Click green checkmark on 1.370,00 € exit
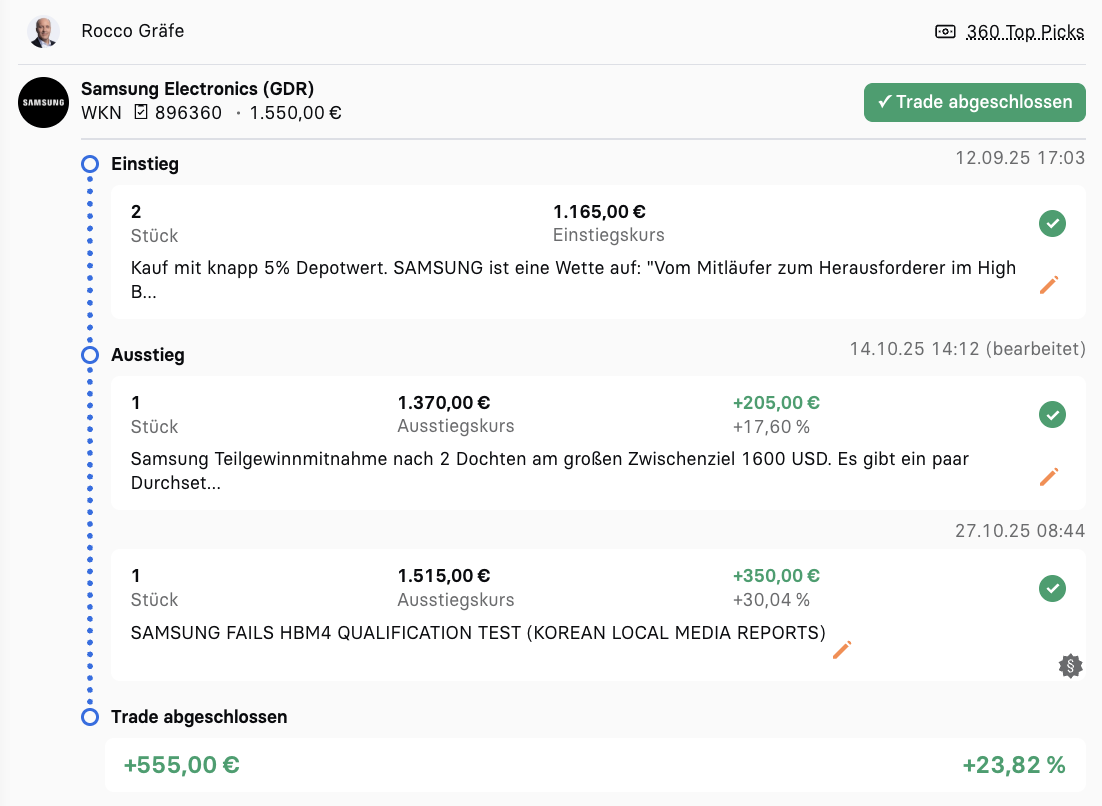Screen dimensions: 1102x806 click(x=1051, y=414)
